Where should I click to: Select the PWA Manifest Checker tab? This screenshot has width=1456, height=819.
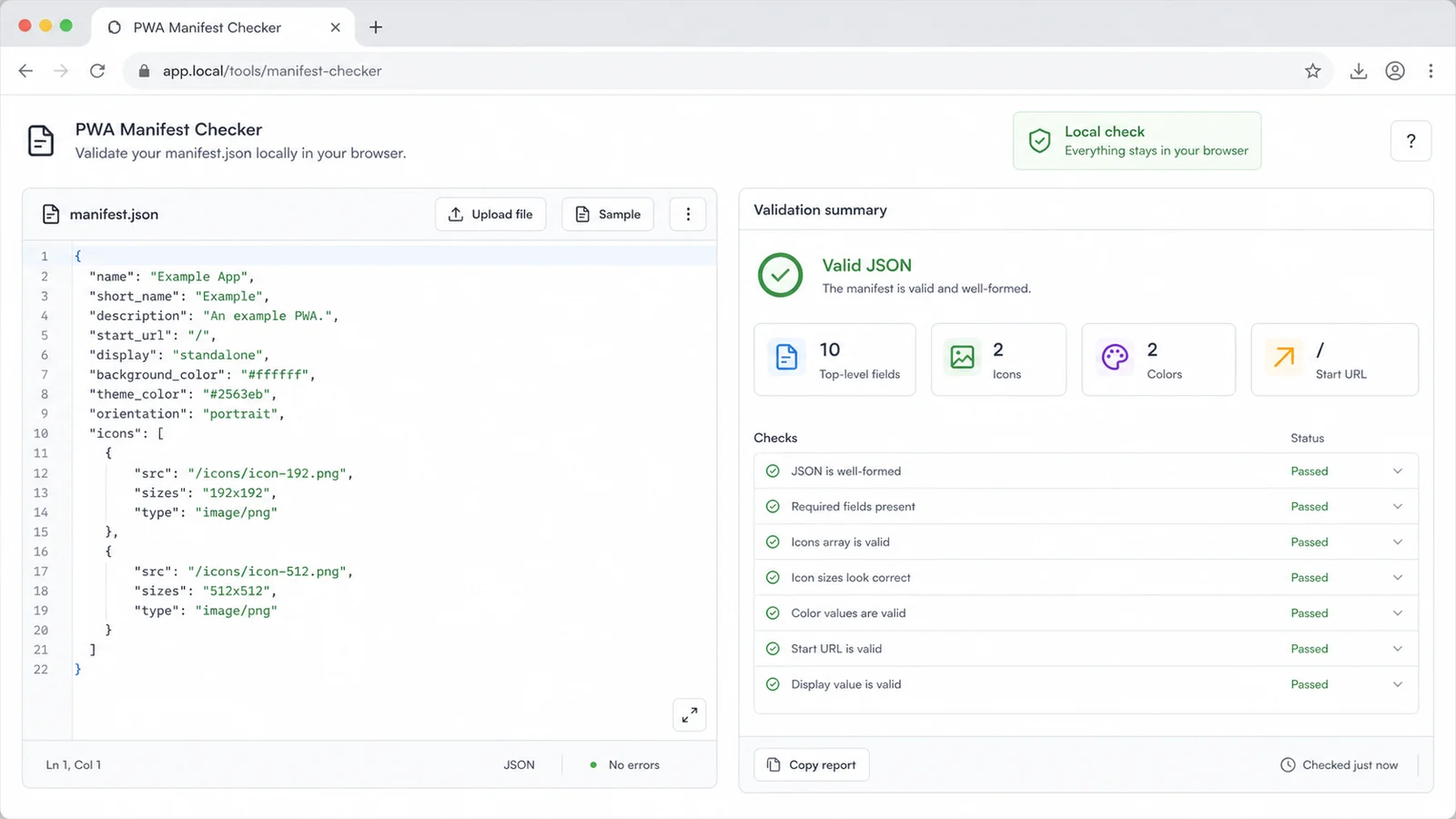click(223, 27)
